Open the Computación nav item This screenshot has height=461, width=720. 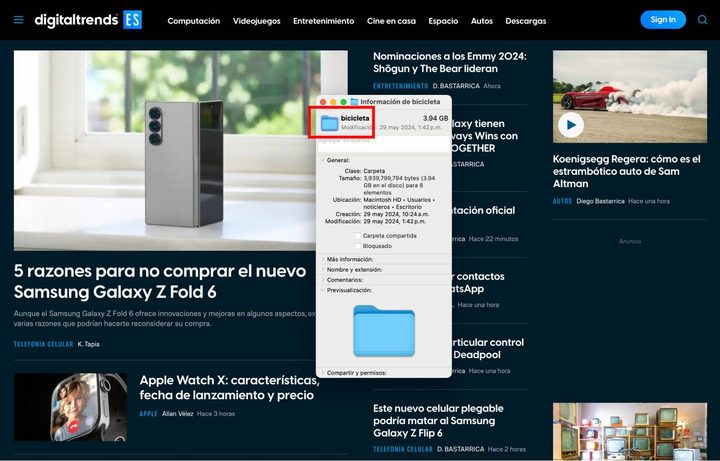(x=193, y=21)
